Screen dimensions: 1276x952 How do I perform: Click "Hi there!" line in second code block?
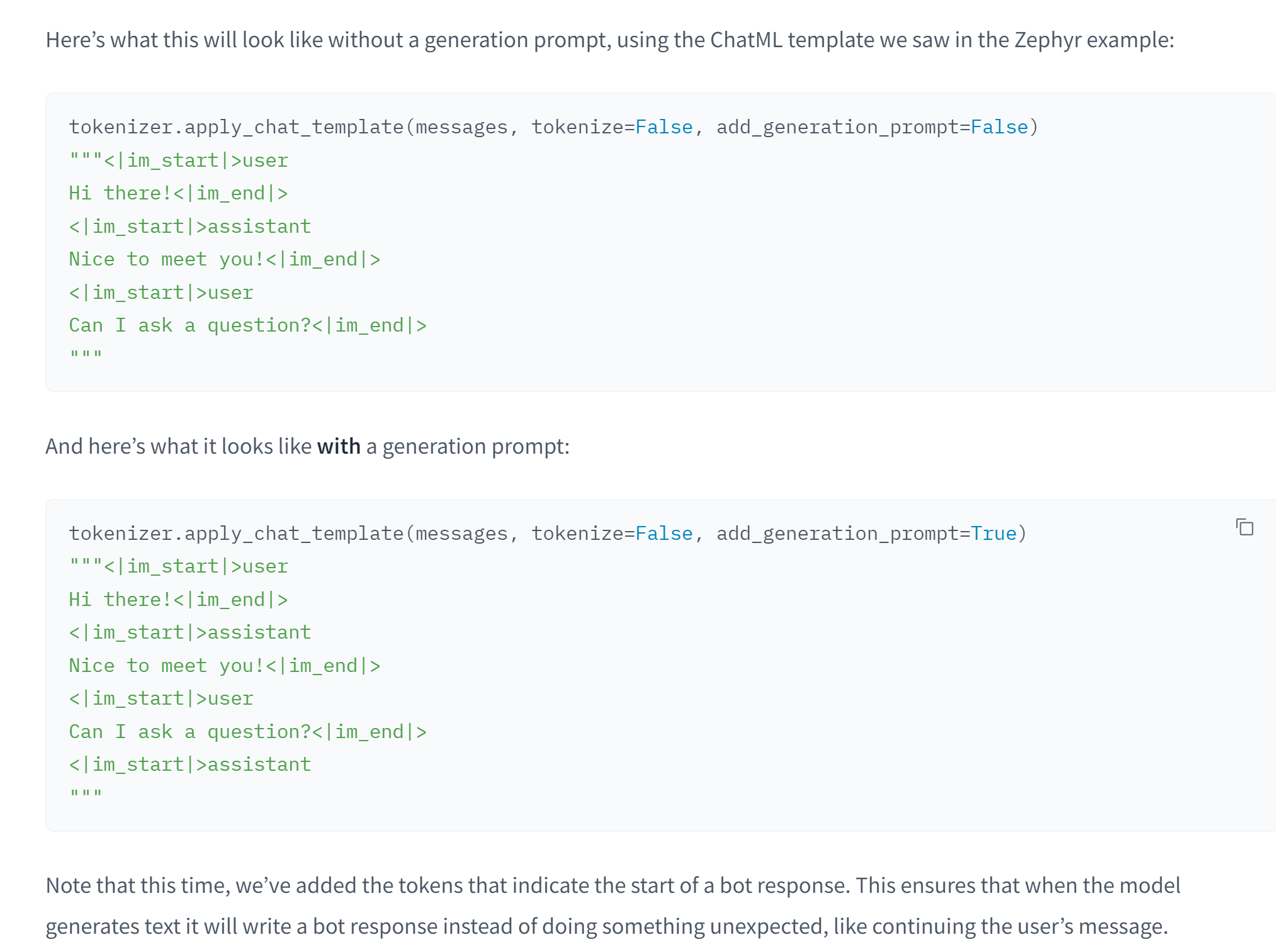[178, 600]
